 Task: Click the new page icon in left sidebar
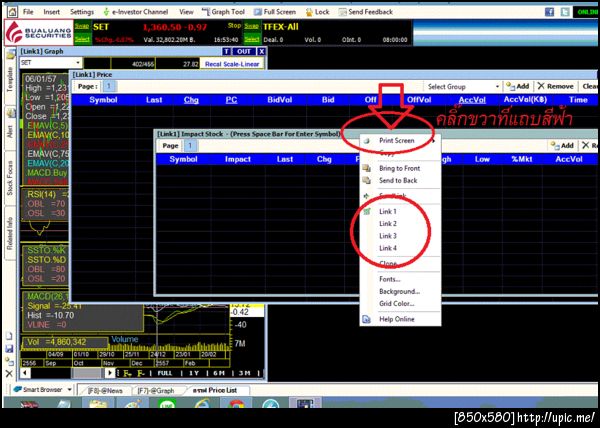coord(10,336)
